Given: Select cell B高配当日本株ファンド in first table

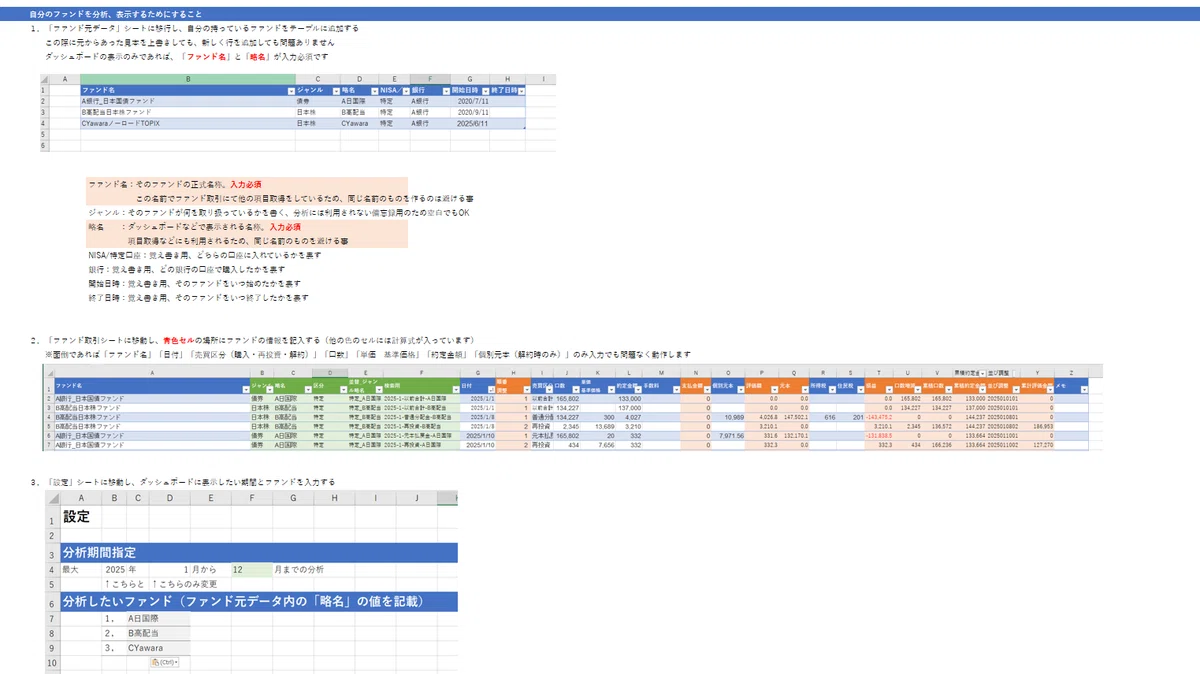Looking at the screenshot, I should (x=188, y=112).
